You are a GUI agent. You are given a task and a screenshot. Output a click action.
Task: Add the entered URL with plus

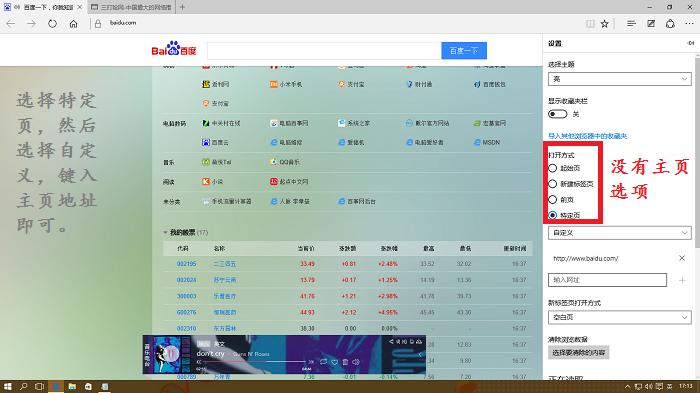coord(682,280)
